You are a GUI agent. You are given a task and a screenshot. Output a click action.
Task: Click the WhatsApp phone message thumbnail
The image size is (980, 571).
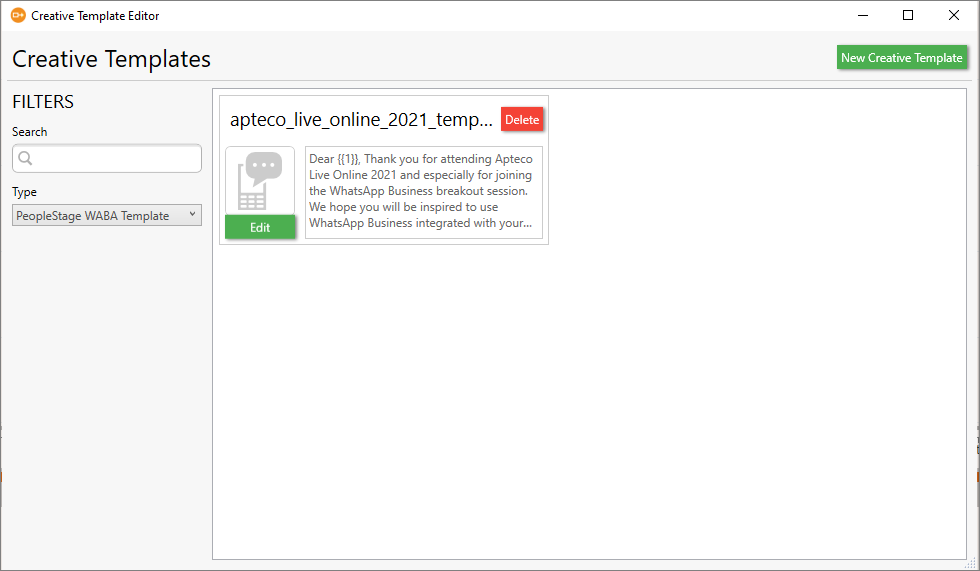click(x=260, y=181)
